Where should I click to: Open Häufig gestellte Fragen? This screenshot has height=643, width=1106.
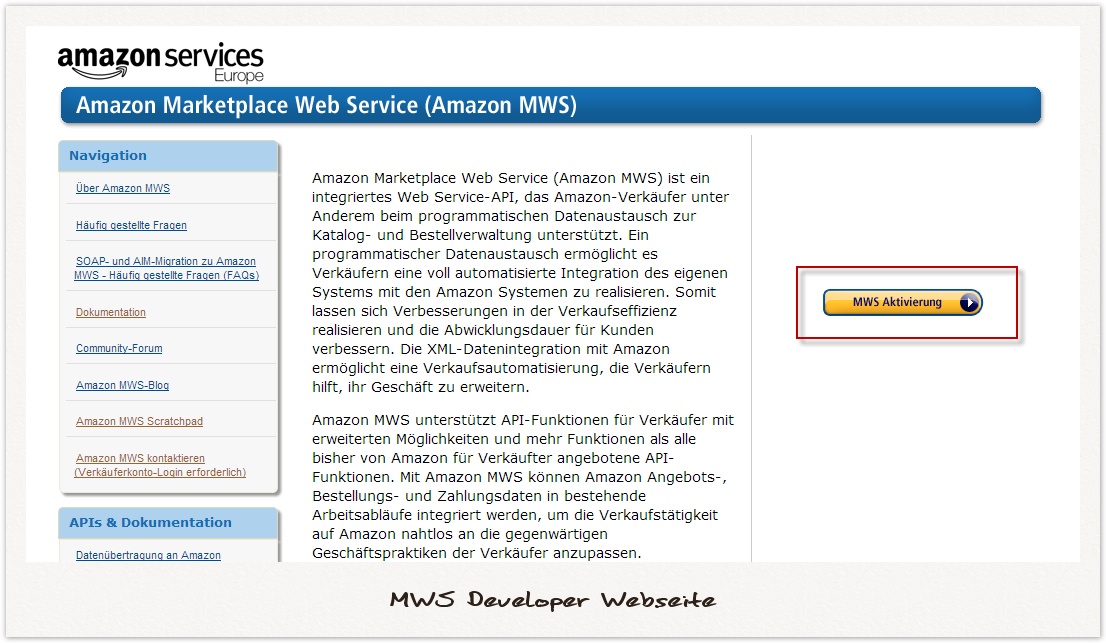[x=131, y=225]
